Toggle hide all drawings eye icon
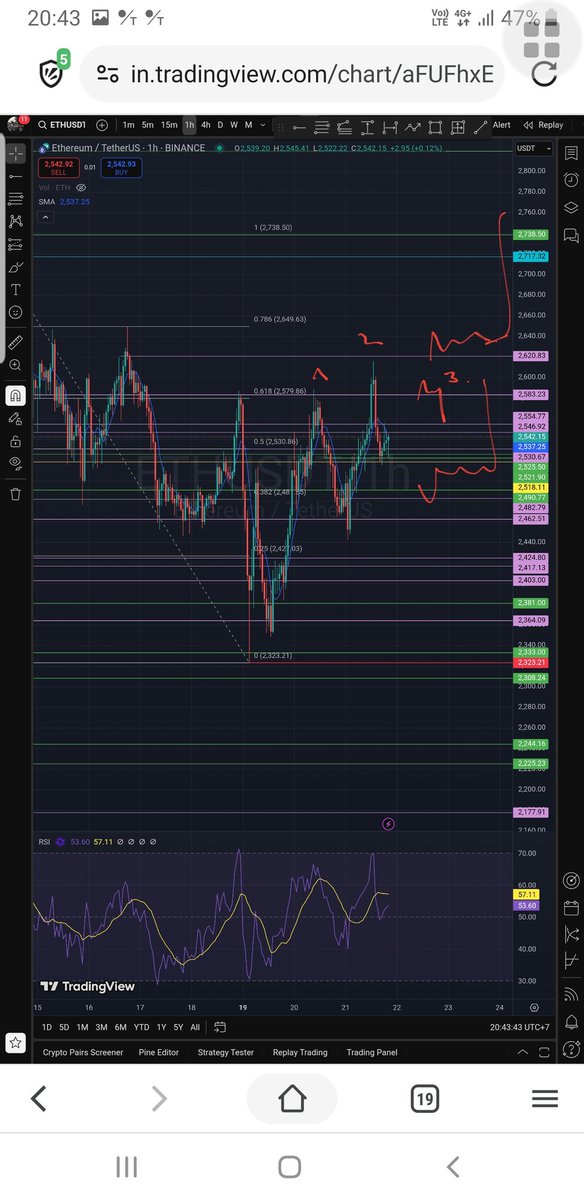The width and height of the screenshot is (584, 1200). click(x=15, y=463)
